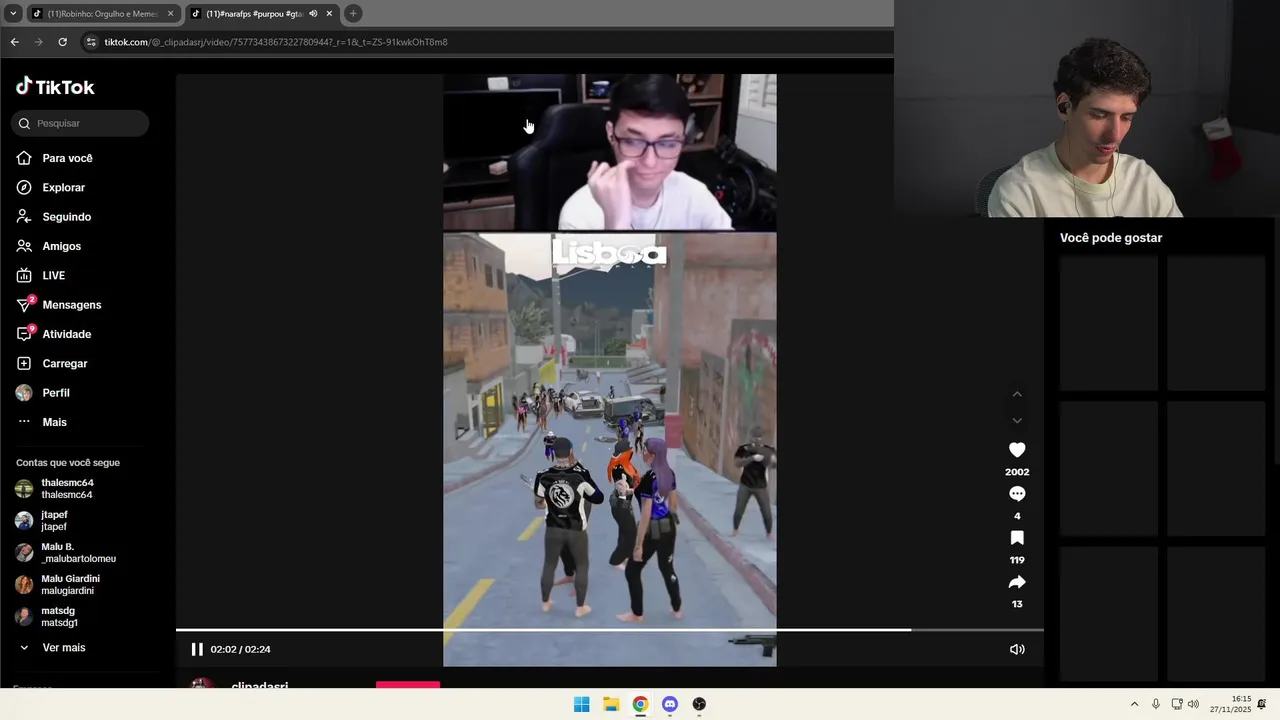Screen dimensions: 1280x720
Task: Go to next video chevron down
Action: coord(1017,420)
